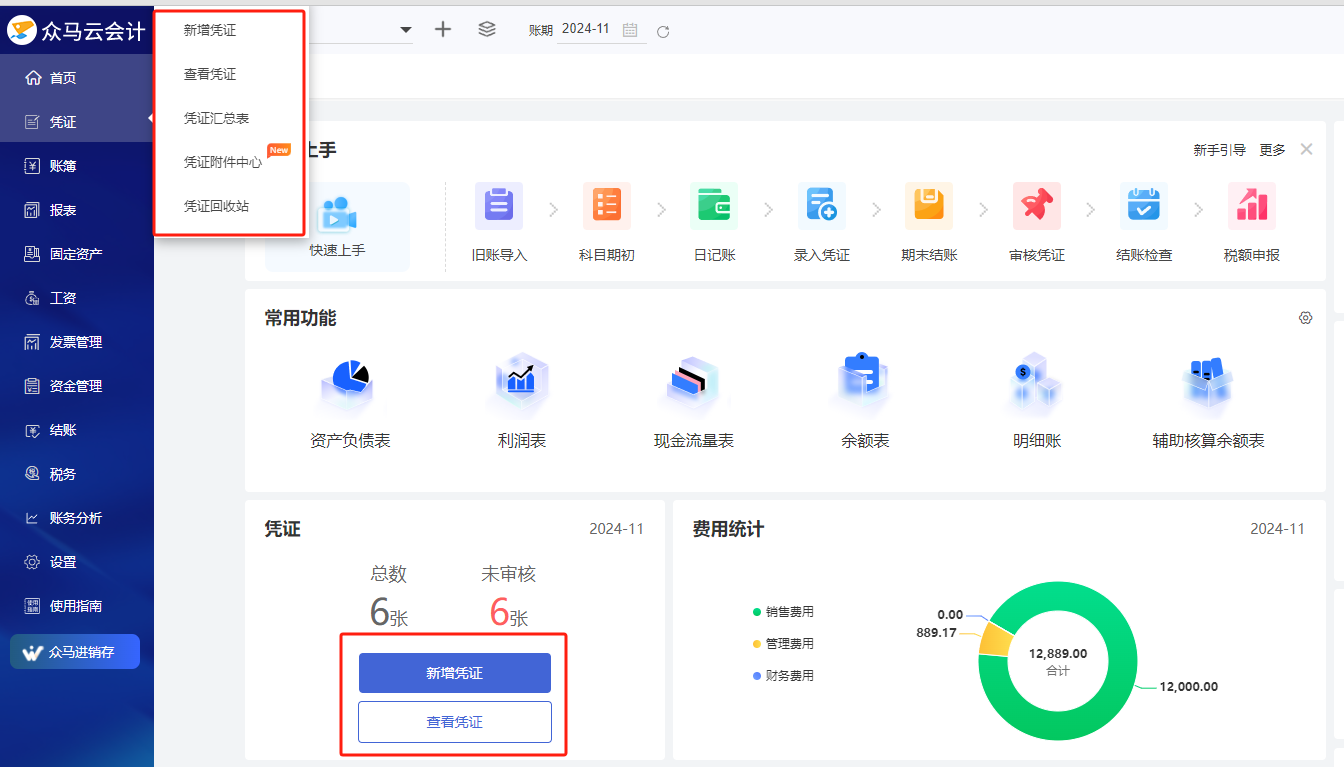Click the 设置 gear sidebar icon

pos(32,562)
